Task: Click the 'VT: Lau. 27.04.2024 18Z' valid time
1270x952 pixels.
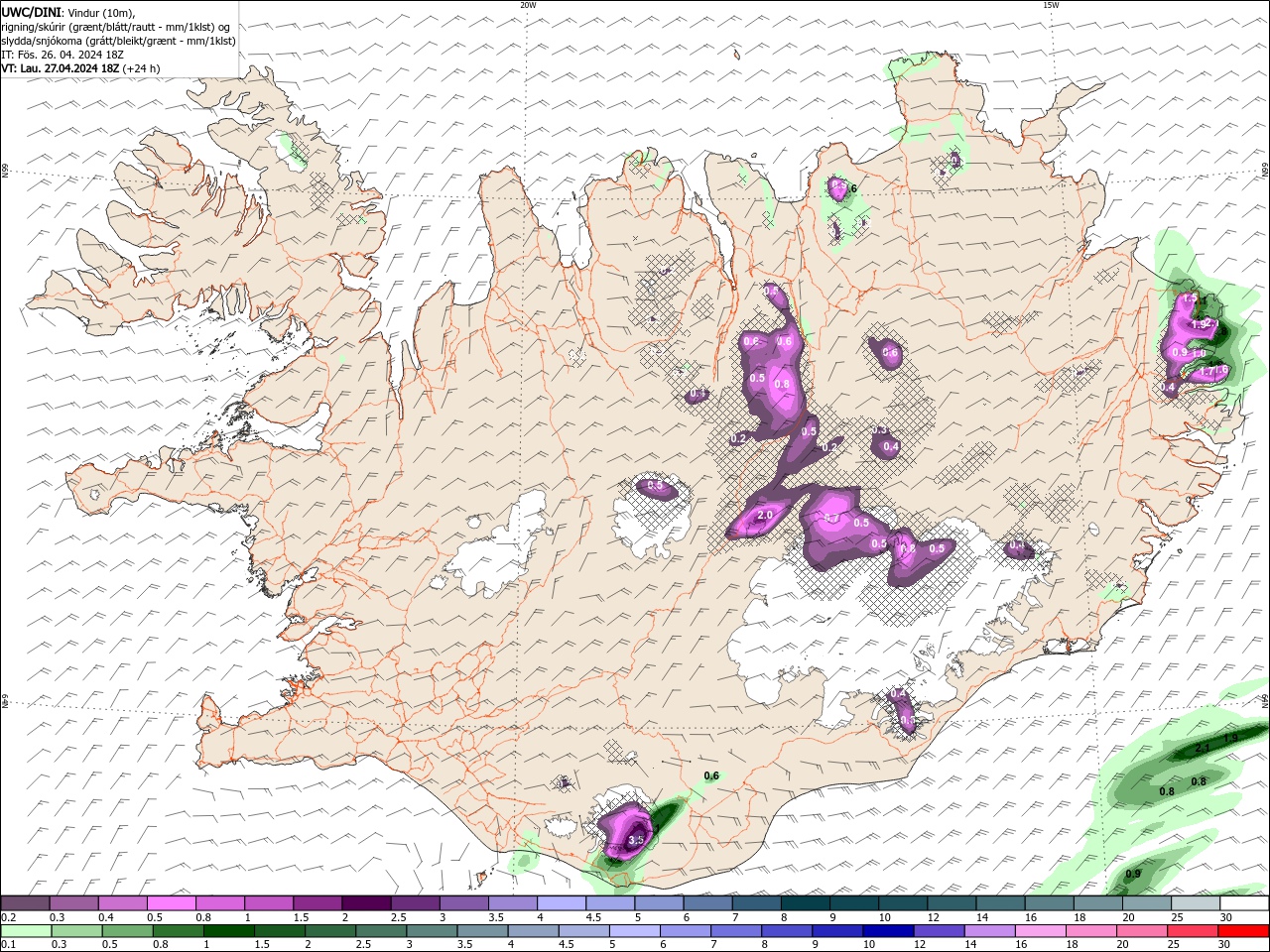Action: pyautogui.click(x=61, y=68)
